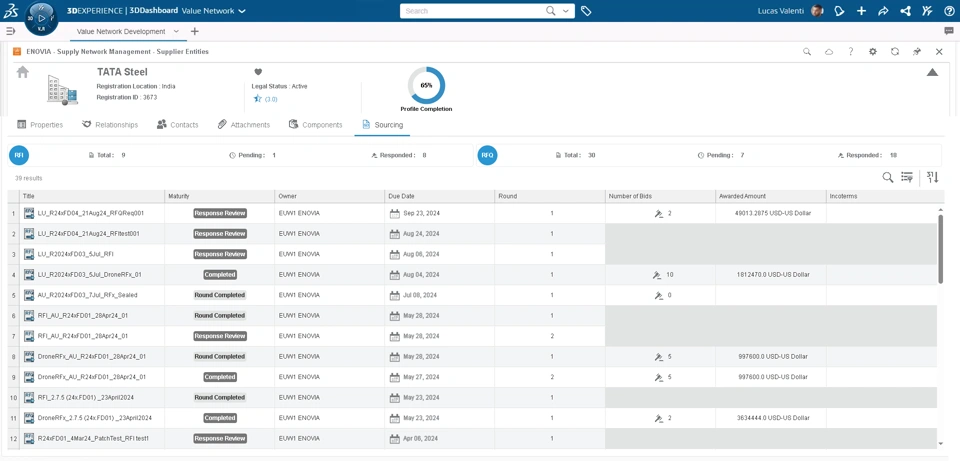
Task: Click the widget help question mark
Action: 851,52
